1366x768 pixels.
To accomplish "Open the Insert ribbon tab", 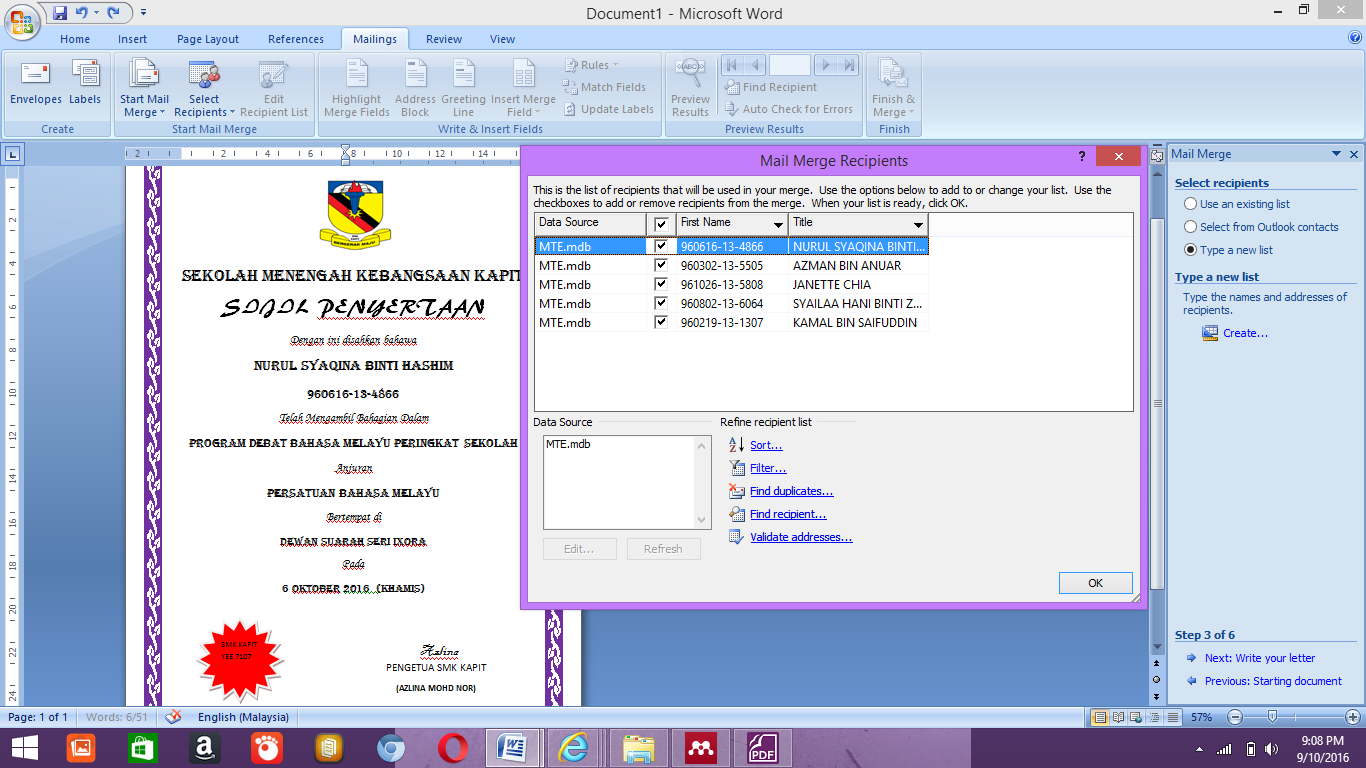I will 133,39.
